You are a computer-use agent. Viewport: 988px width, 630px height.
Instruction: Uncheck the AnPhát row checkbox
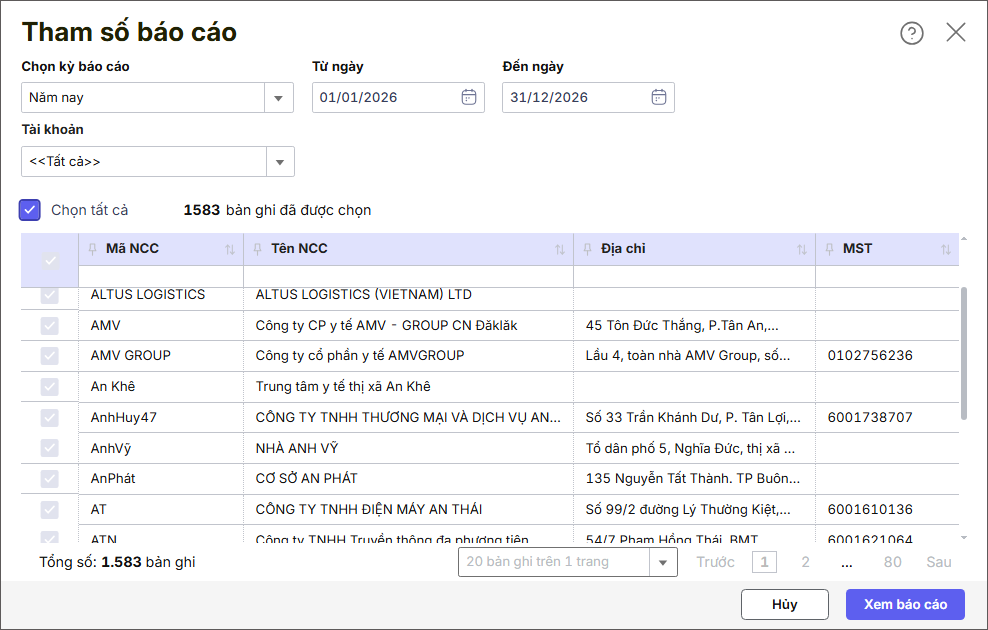50,479
